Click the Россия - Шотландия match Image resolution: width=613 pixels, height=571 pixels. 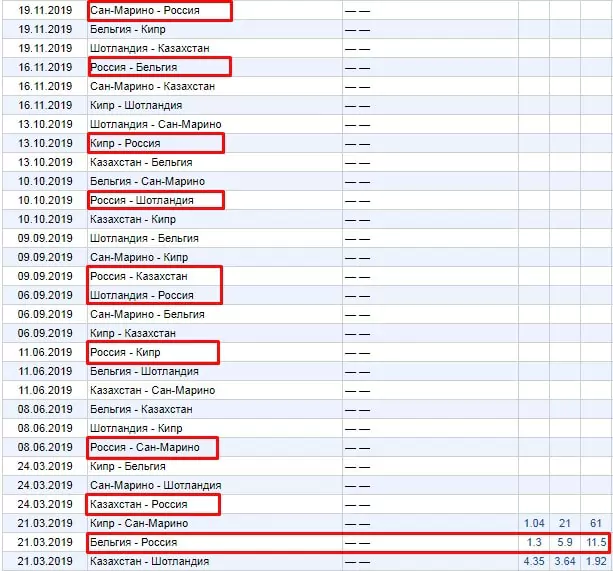(142, 200)
